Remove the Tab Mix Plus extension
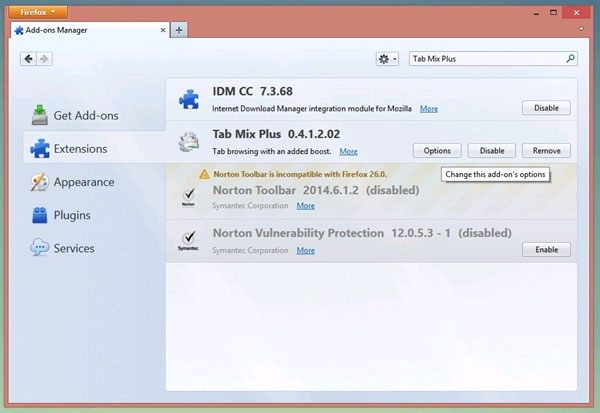Image resolution: width=600 pixels, height=413 pixels. [546, 151]
